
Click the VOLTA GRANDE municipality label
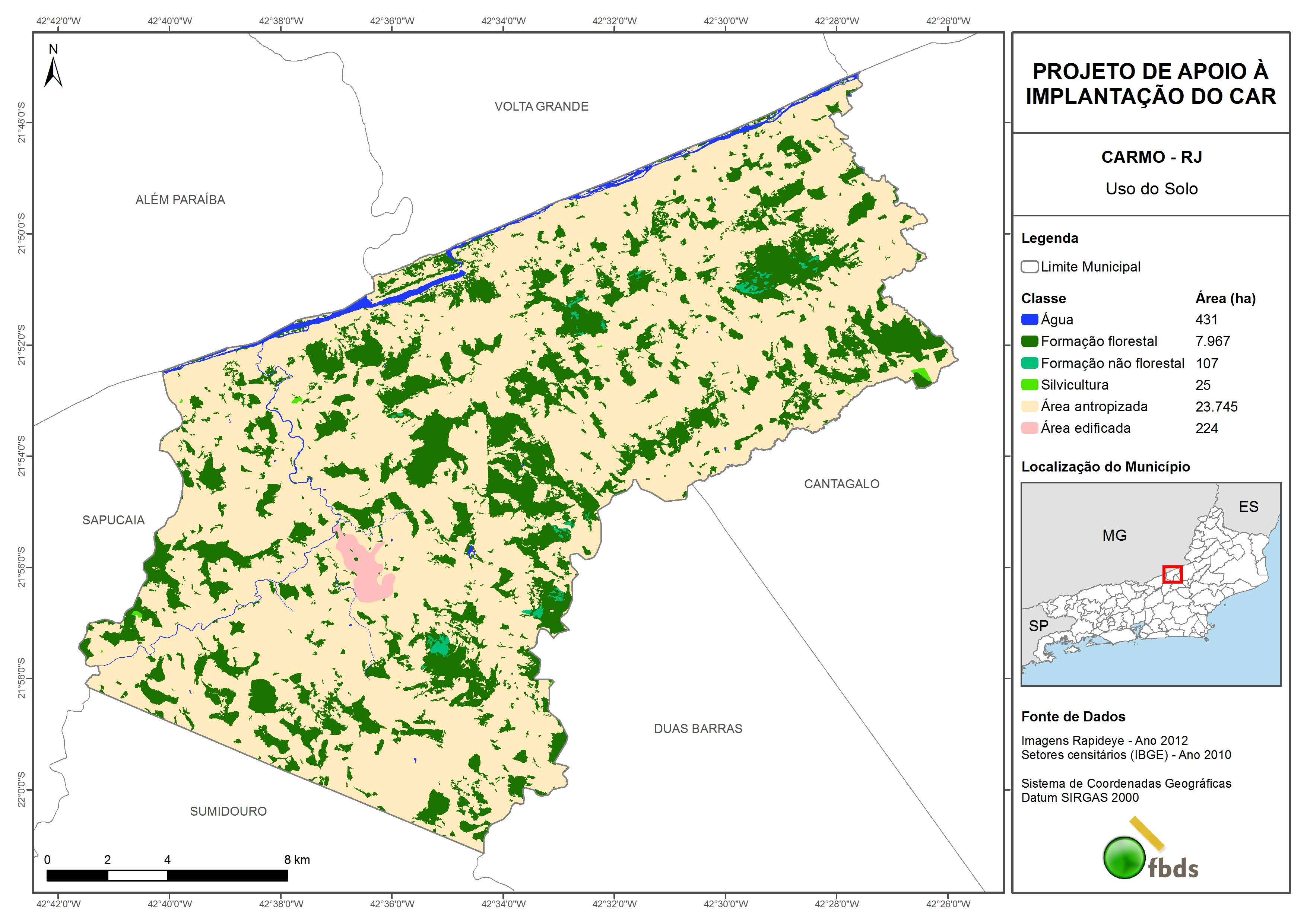click(541, 107)
